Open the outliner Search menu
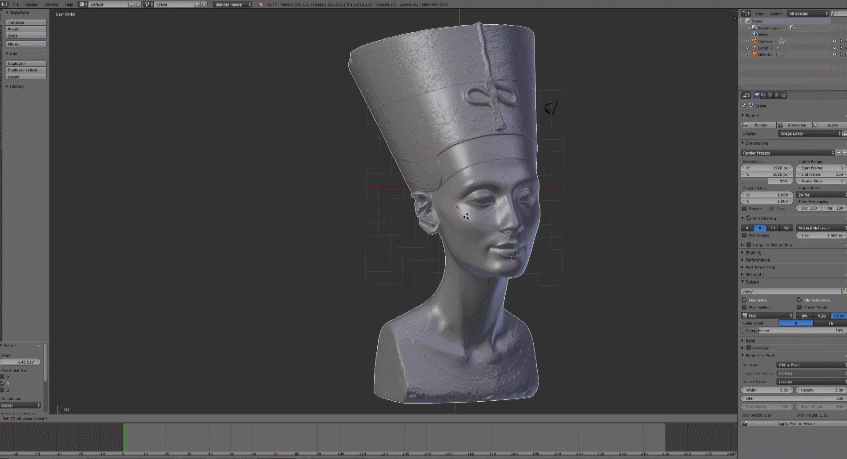Image resolution: width=847 pixels, height=459 pixels. click(x=776, y=14)
